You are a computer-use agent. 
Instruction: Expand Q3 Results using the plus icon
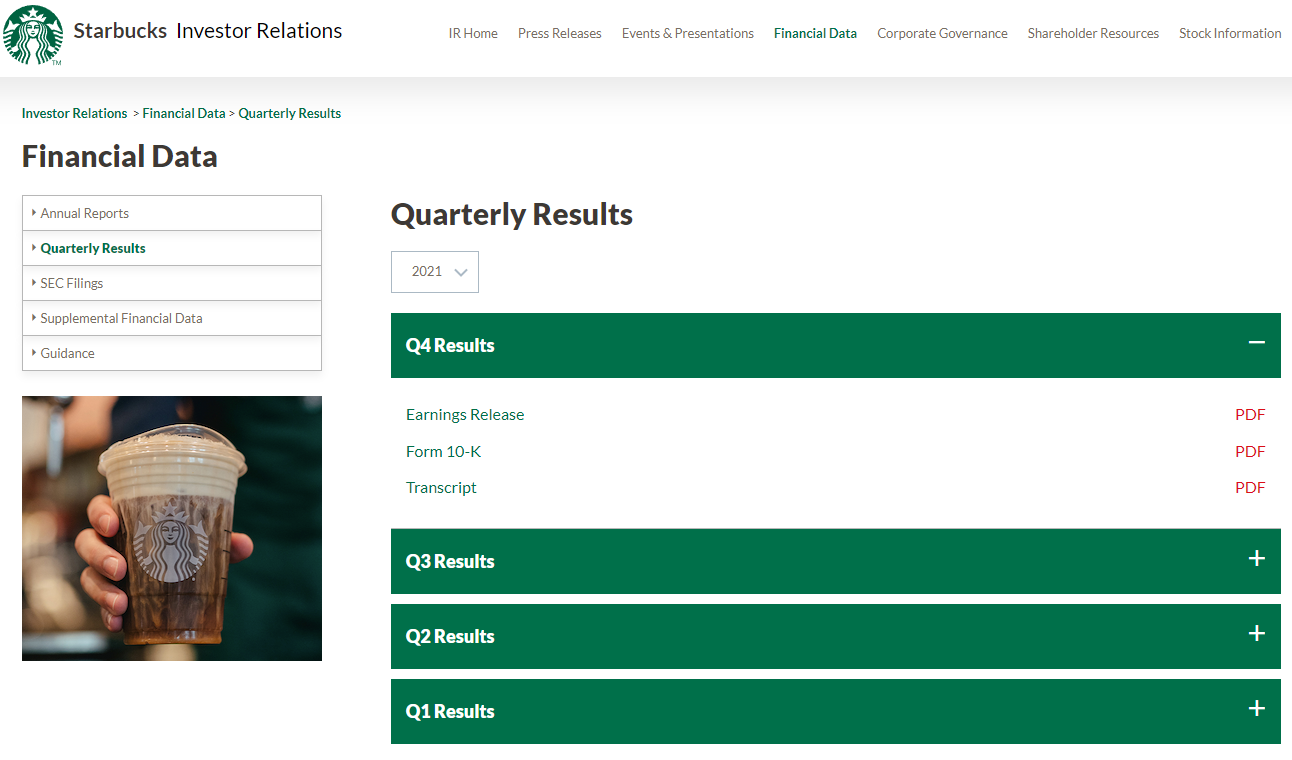pyautogui.click(x=1257, y=558)
